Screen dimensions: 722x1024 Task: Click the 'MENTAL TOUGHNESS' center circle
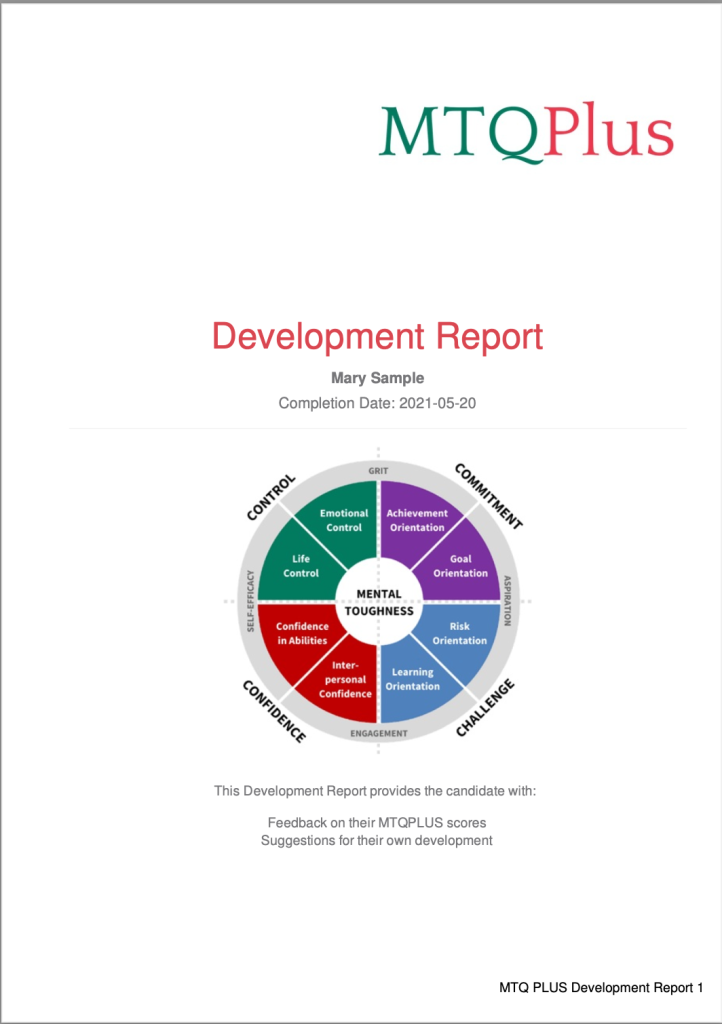(379, 602)
